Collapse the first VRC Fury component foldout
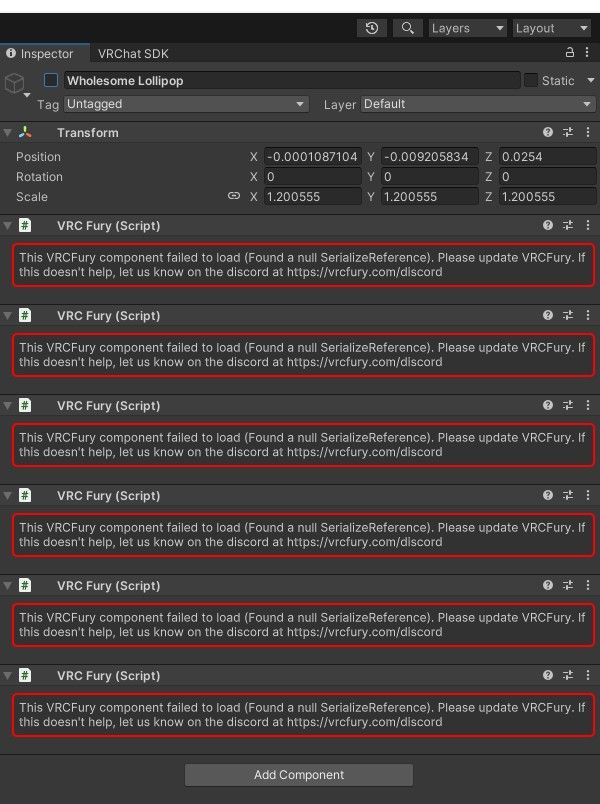This screenshot has height=804, width=600. [x=8, y=226]
